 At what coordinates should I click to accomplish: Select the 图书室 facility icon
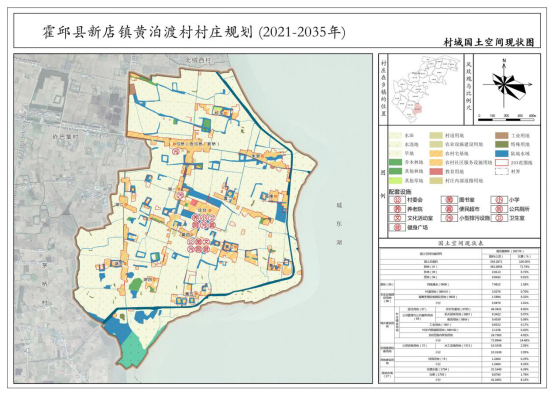449,200
